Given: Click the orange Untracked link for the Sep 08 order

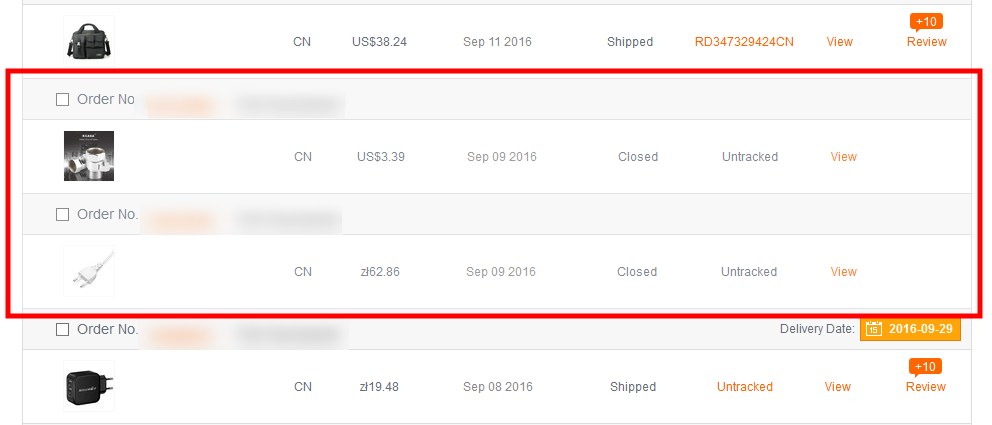Looking at the screenshot, I should pyautogui.click(x=744, y=387).
